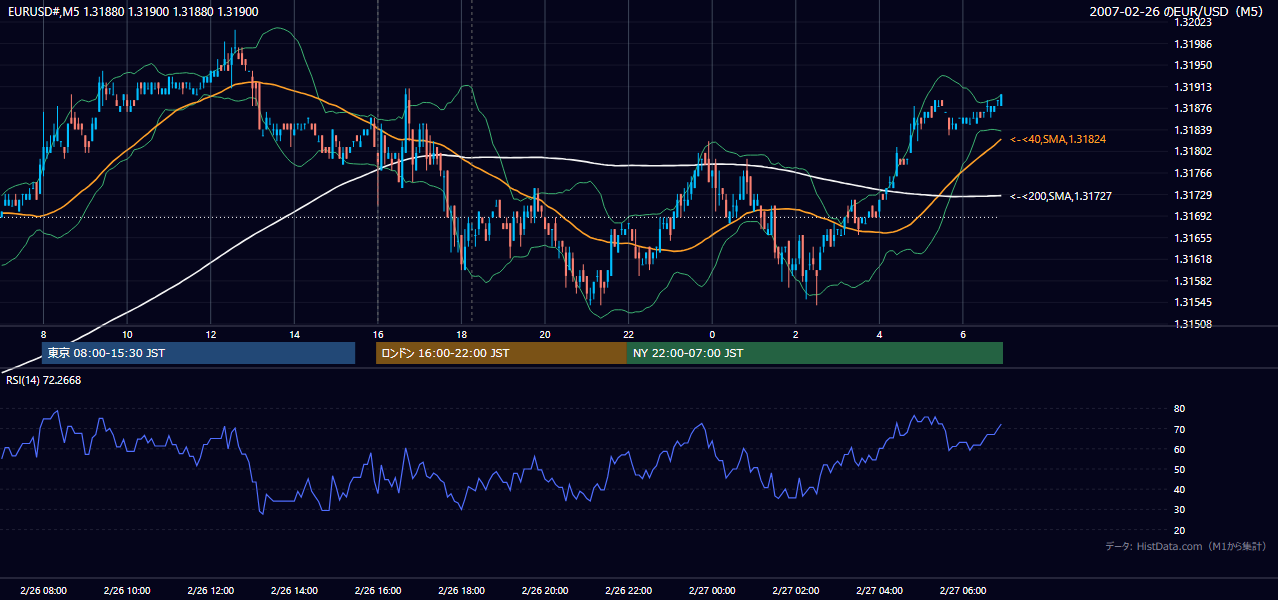Click hour tick '4' under price chart
This screenshot has height=600, width=1278.
point(878,334)
